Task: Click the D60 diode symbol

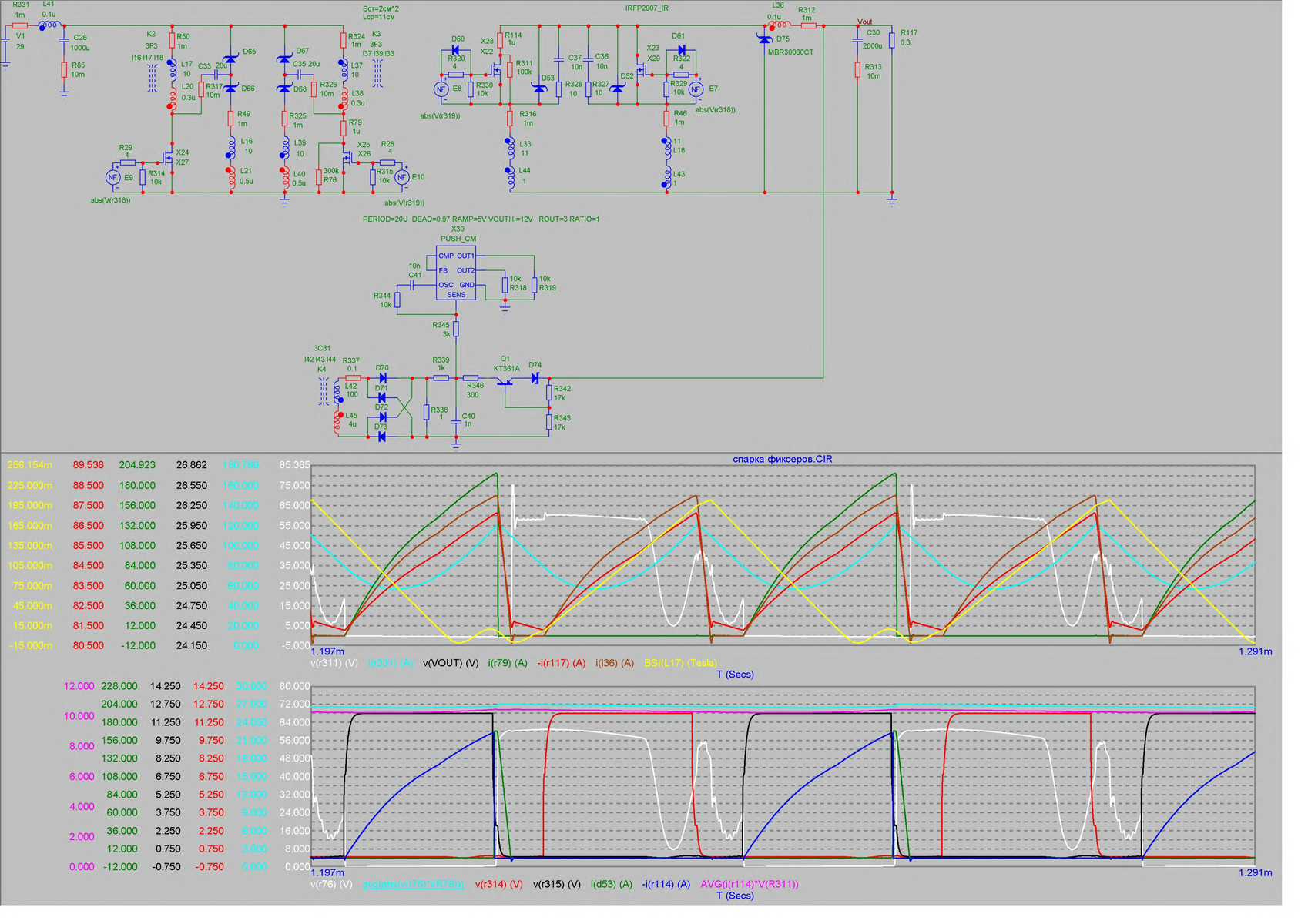Action: [455, 51]
